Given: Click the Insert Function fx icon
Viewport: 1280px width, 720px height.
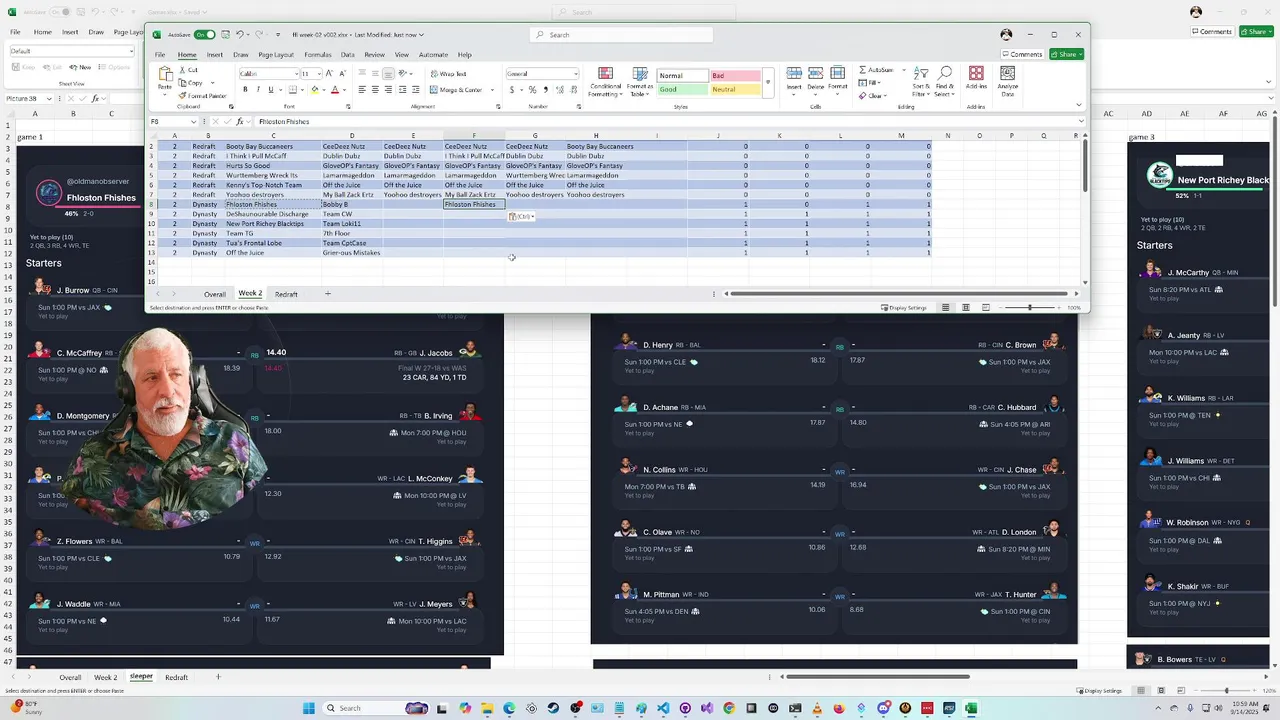Looking at the screenshot, I should click(x=240, y=122).
